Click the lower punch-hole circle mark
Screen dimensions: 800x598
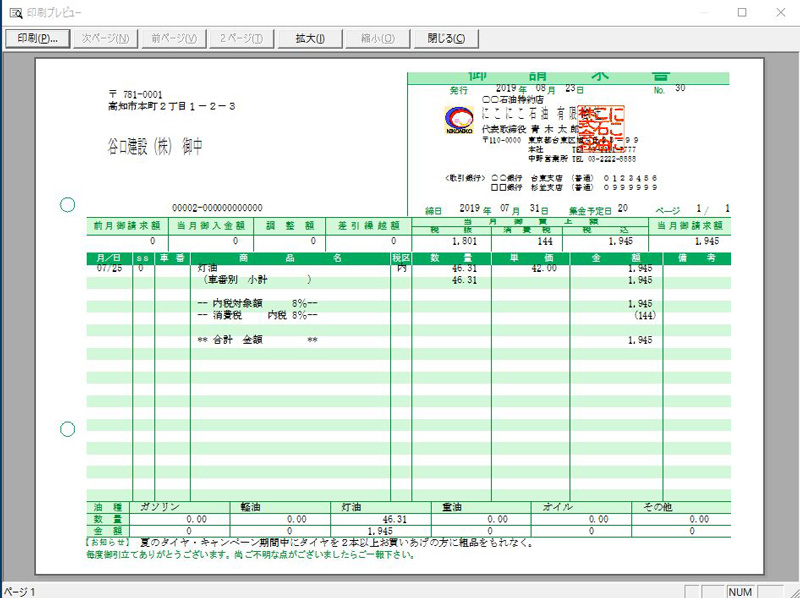(x=68, y=429)
